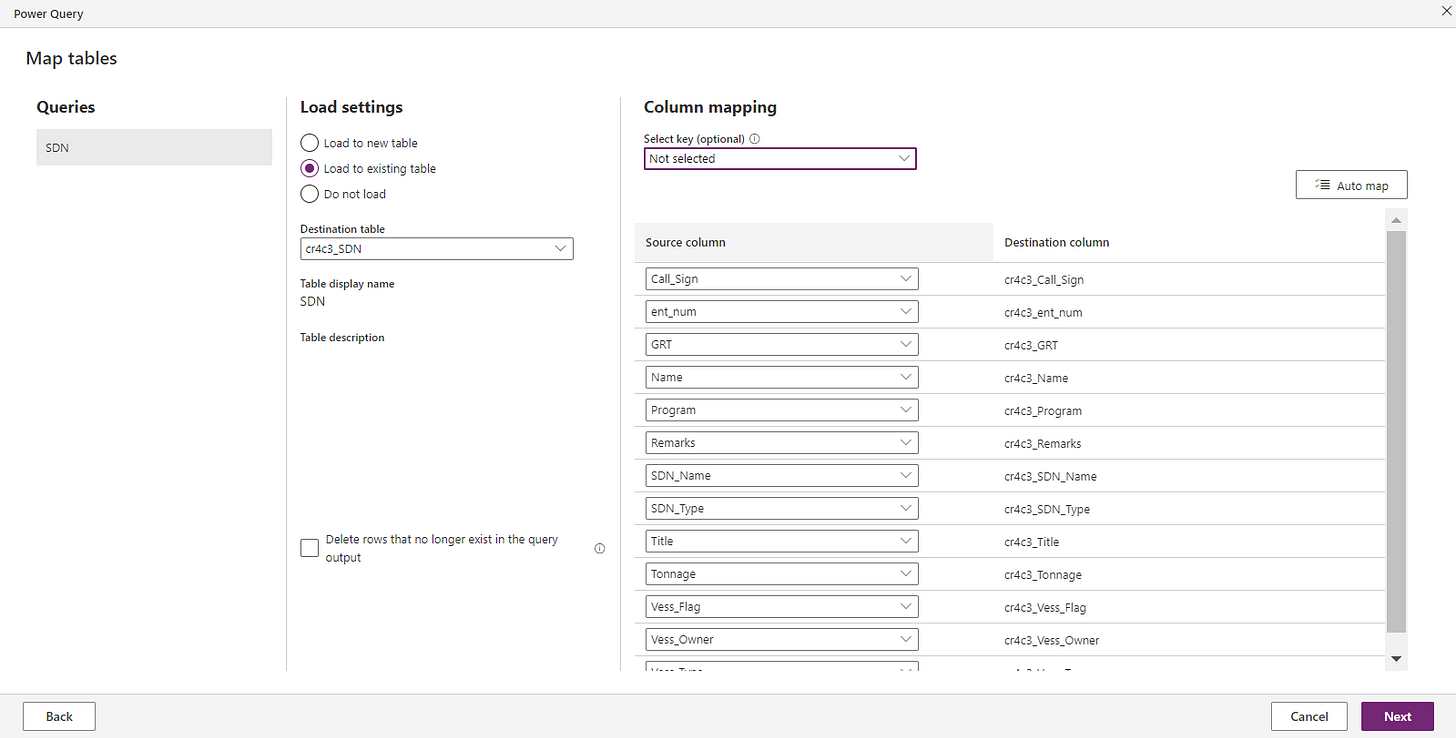Open the Destination table dropdown
The height and width of the screenshot is (738, 1456).
tap(437, 249)
